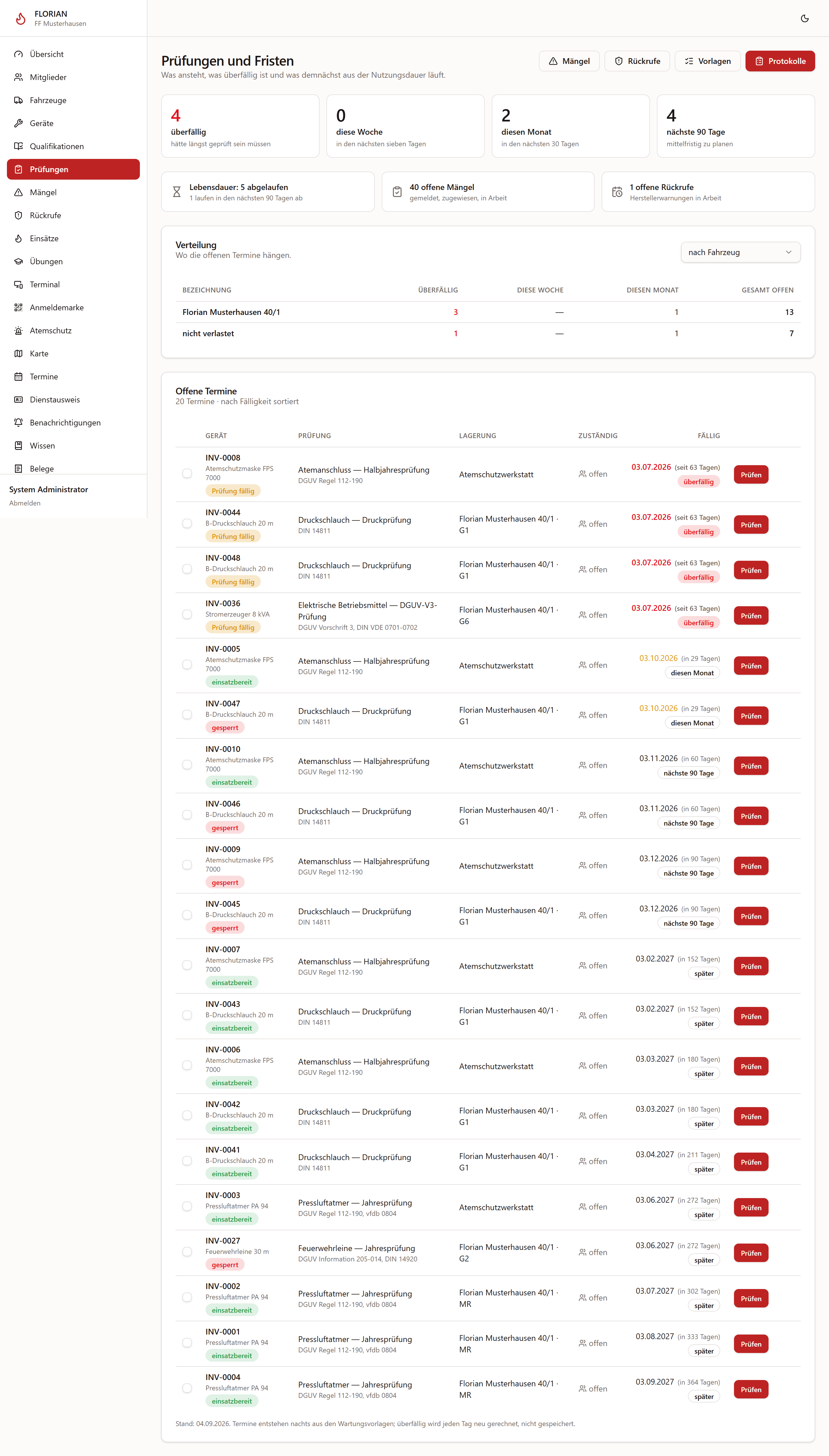Image resolution: width=829 pixels, height=1456 pixels.
Task: Open Qualifikationen book icon in sidebar
Action: 19,146
